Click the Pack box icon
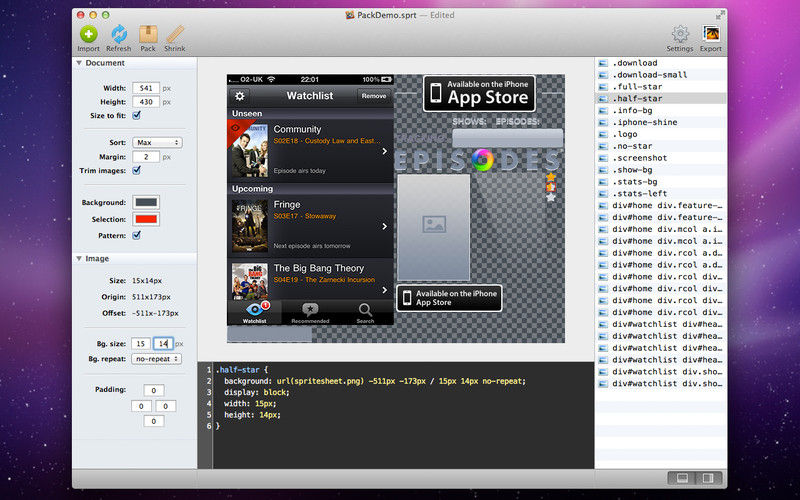Screen dimensions: 800x500 [148, 35]
